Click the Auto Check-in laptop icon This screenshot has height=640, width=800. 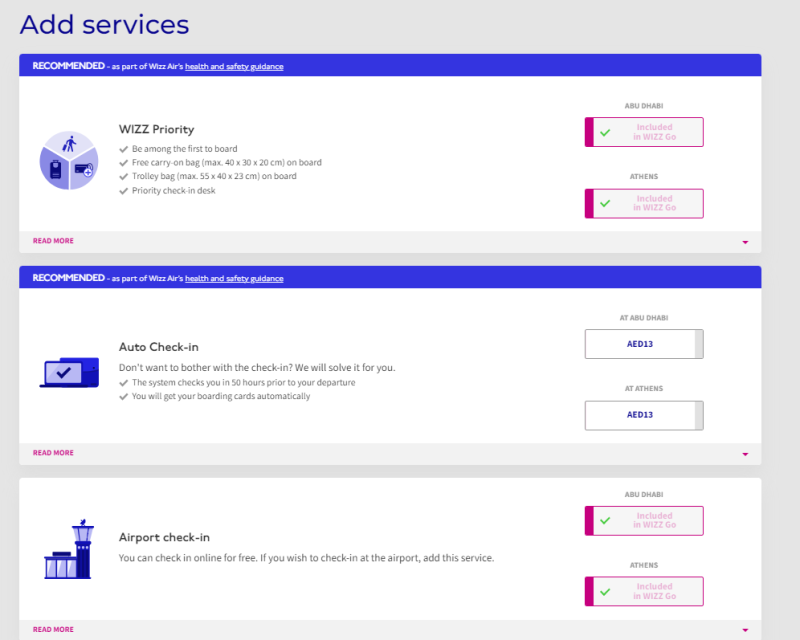click(69, 373)
